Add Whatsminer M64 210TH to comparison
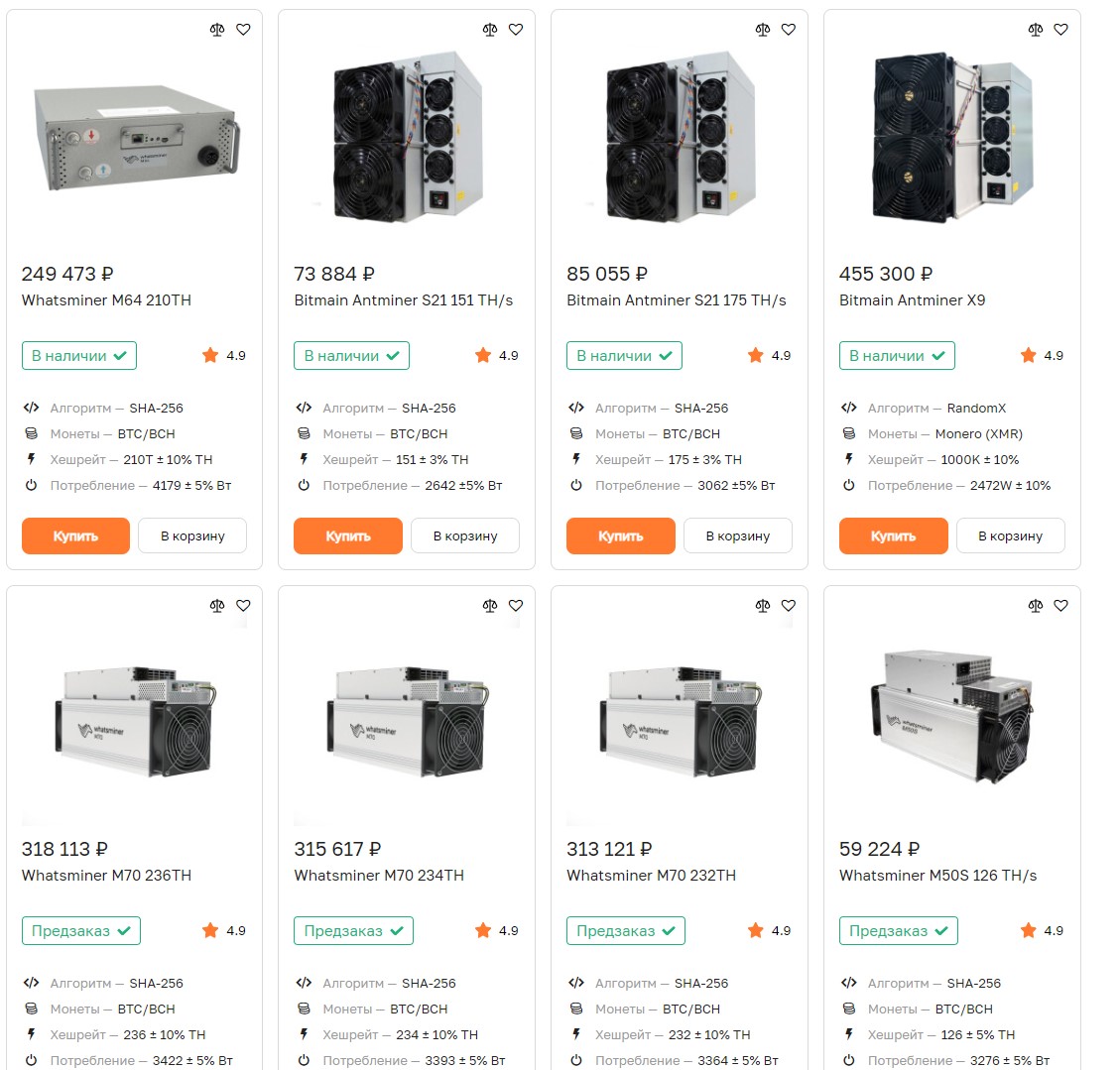 217,30
